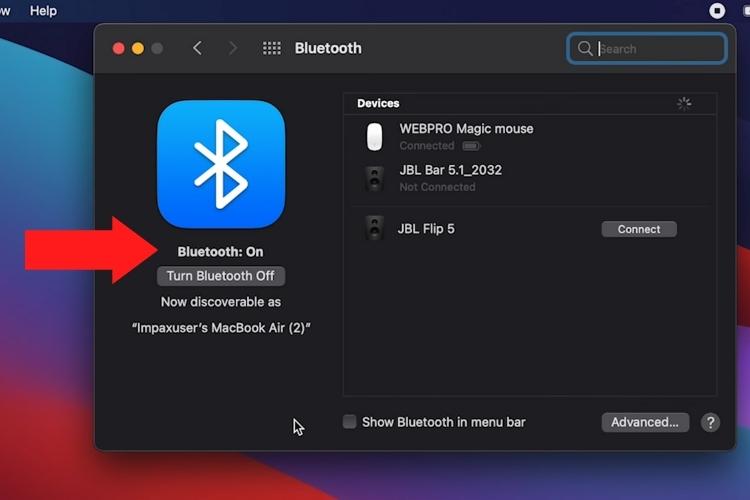Click the 'Show Bluetooth in menu bar' label
This screenshot has width=750, height=500.
(x=444, y=422)
